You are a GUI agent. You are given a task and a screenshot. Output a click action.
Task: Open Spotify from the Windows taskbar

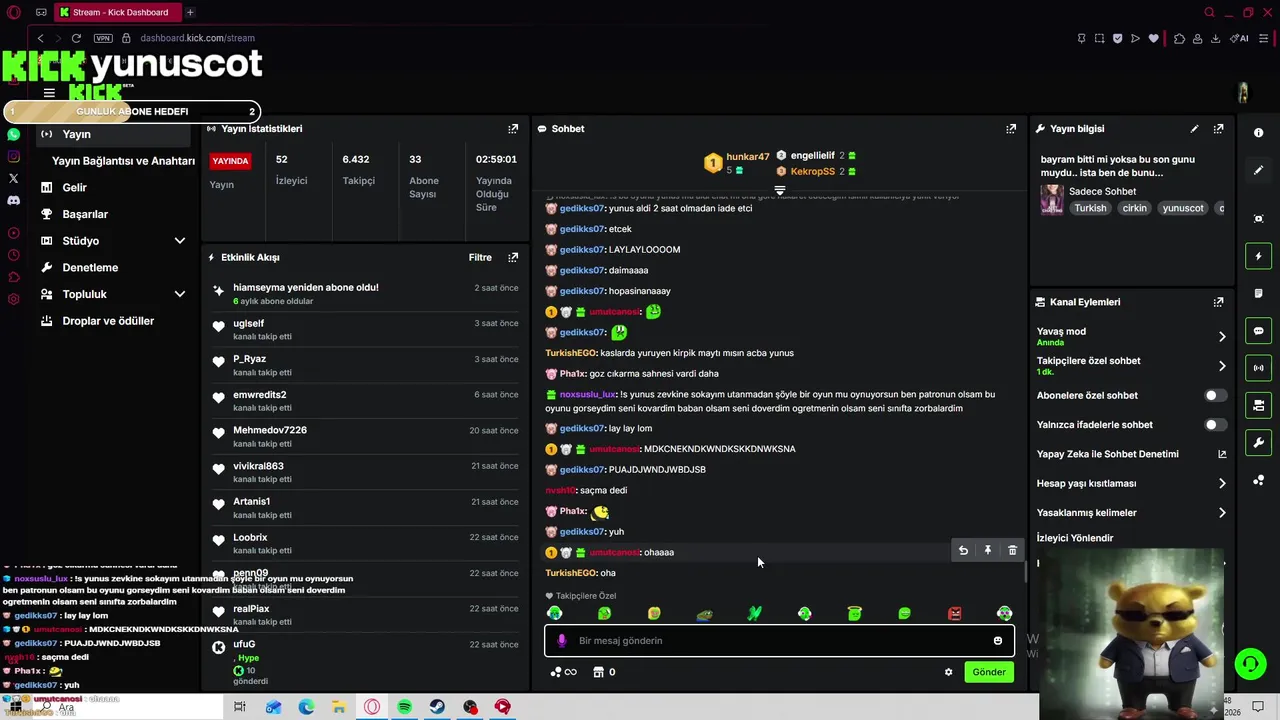pyautogui.click(x=404, y=707)
